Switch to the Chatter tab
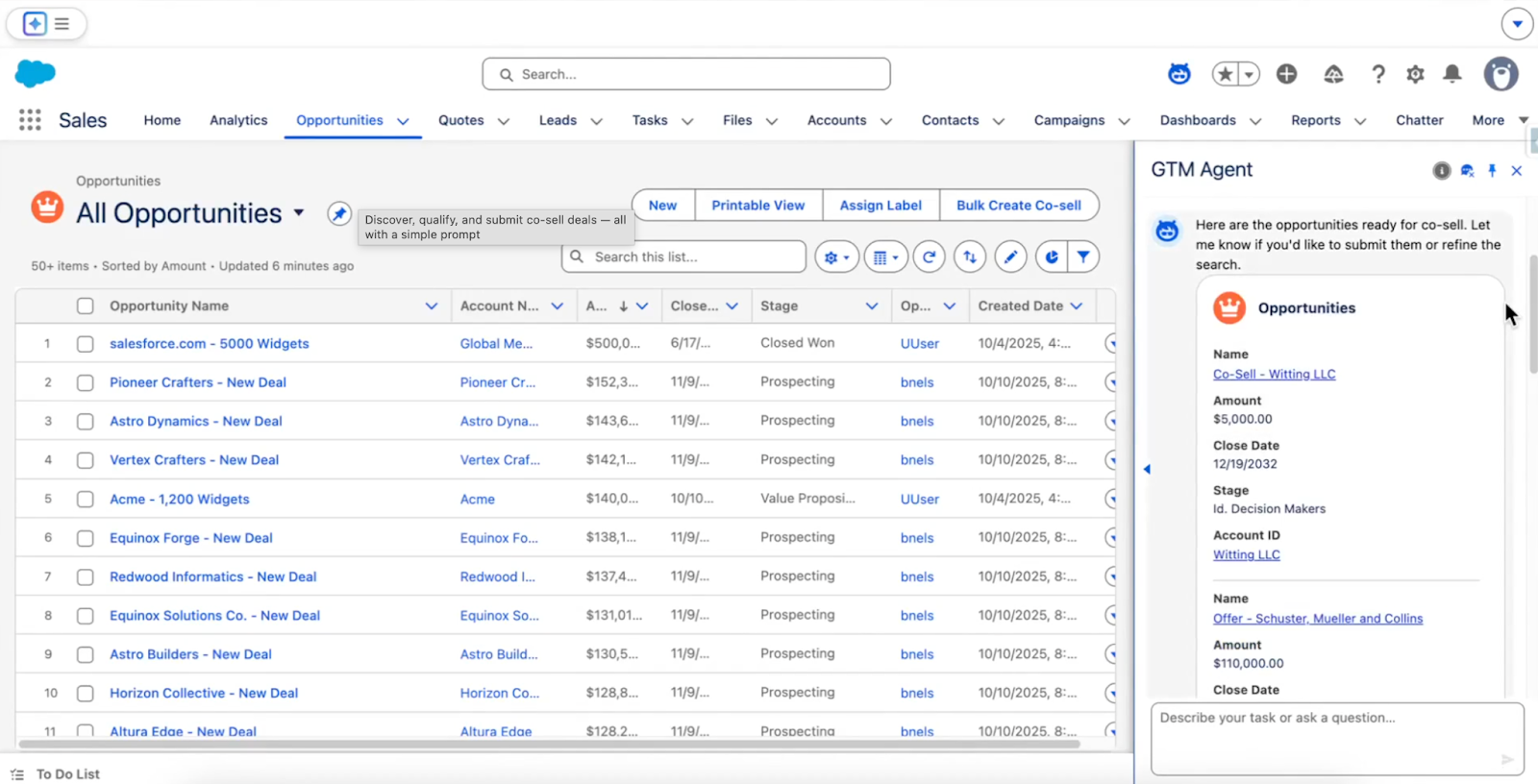1538x784 pixels. [1419, 120]
